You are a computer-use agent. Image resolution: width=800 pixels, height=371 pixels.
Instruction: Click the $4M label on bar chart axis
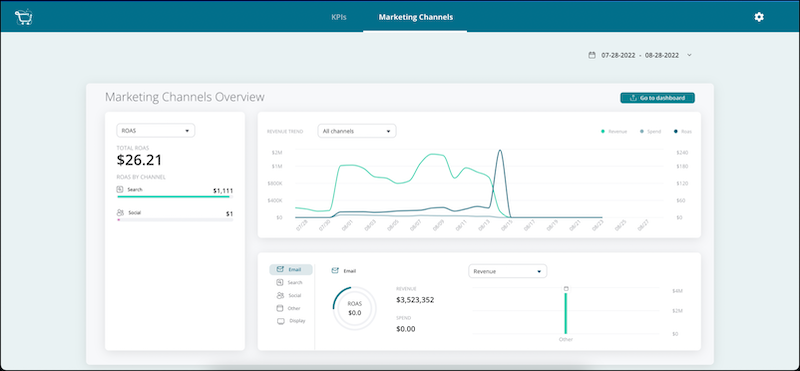(678, 290)
